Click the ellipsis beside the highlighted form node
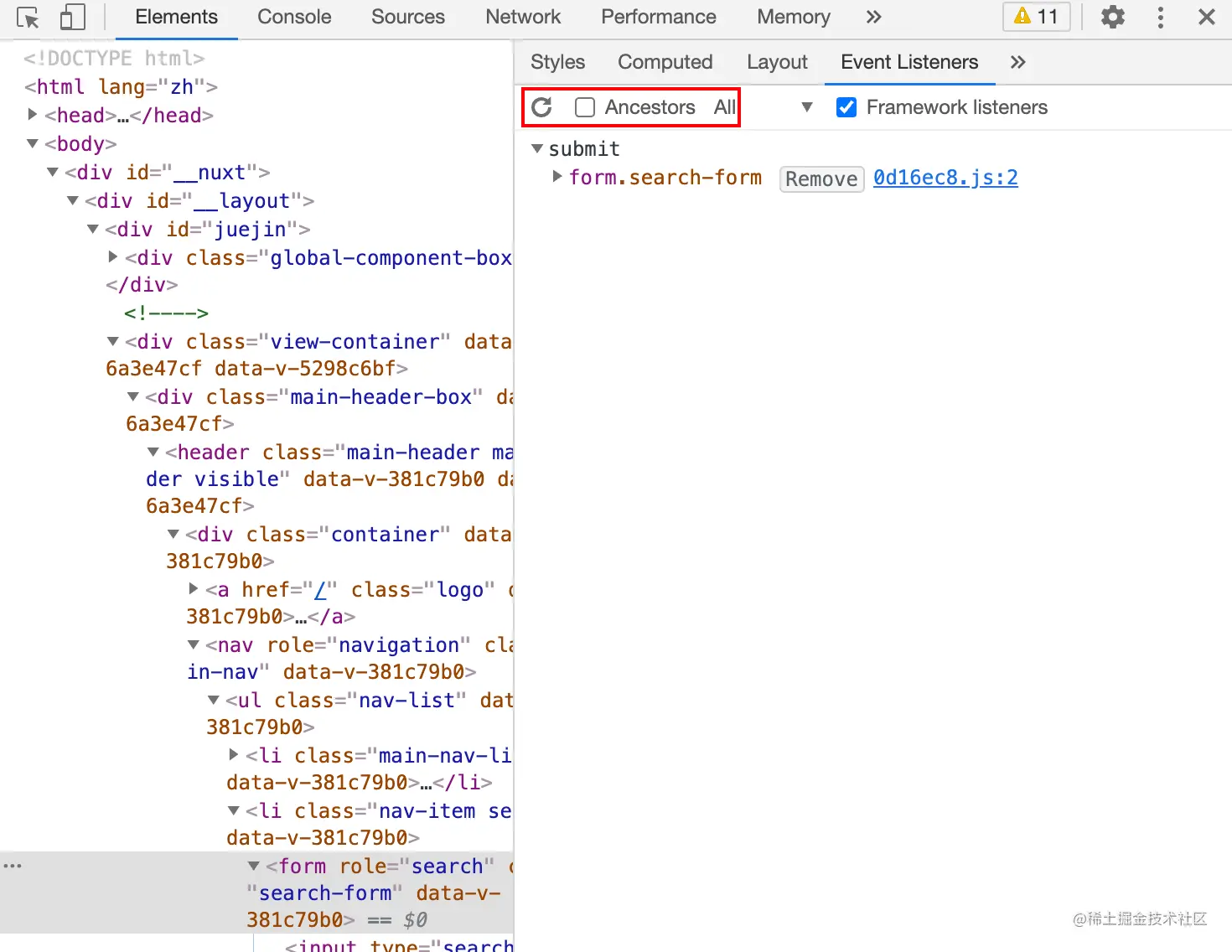The image size is (1232, 952). tap(13, 865)
